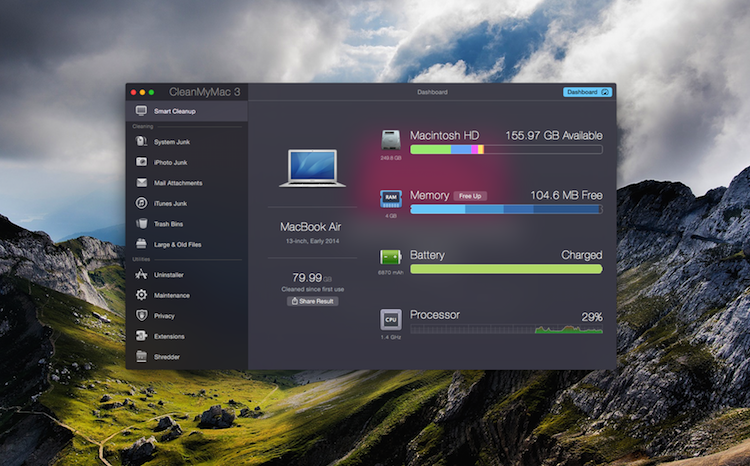Select iTunes Junk in sidebar
The width and height of the screenshot is (750, 466).
click(x=170, y=204)
